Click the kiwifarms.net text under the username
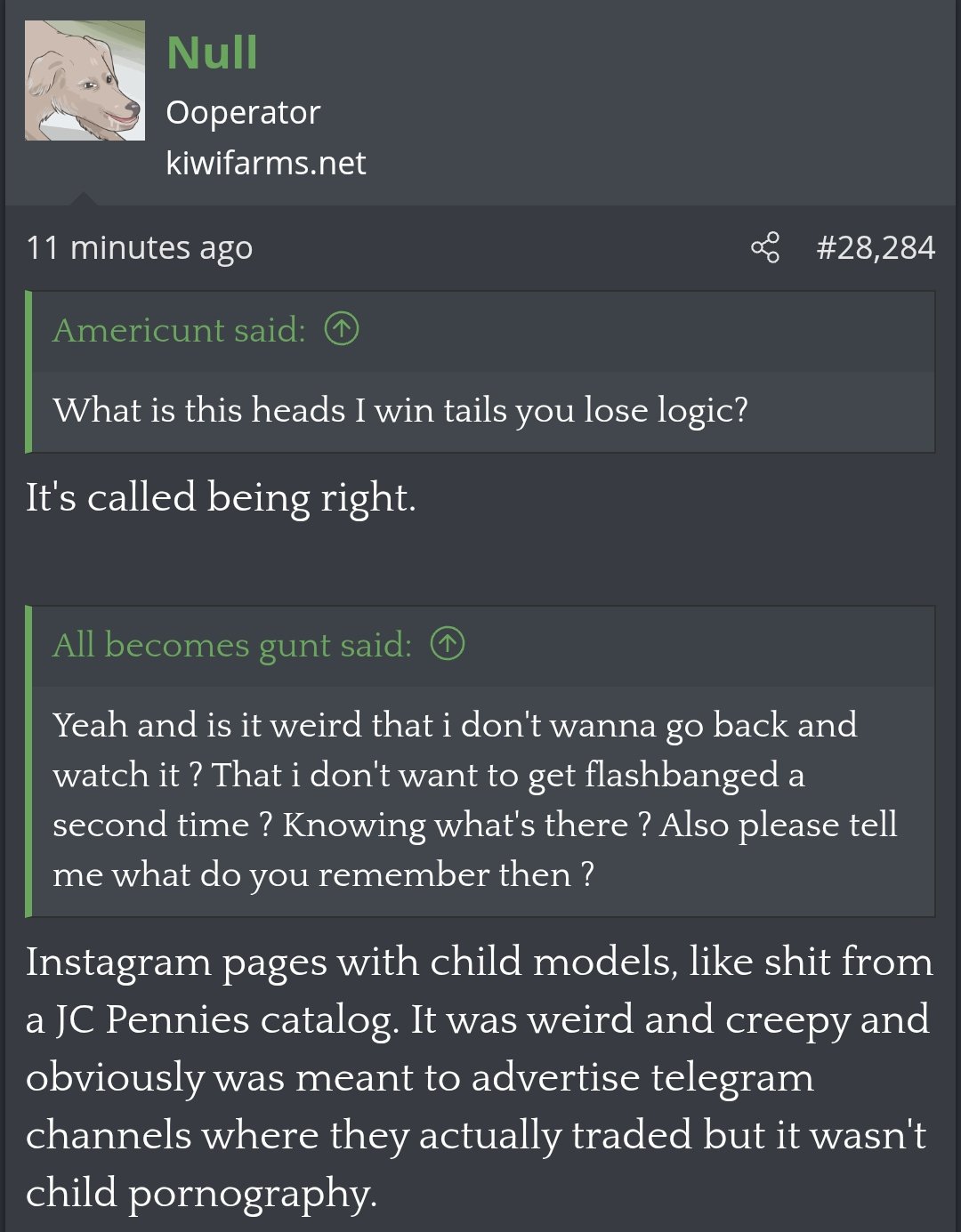Screen dimensions: 961x1232 point(265,163)
